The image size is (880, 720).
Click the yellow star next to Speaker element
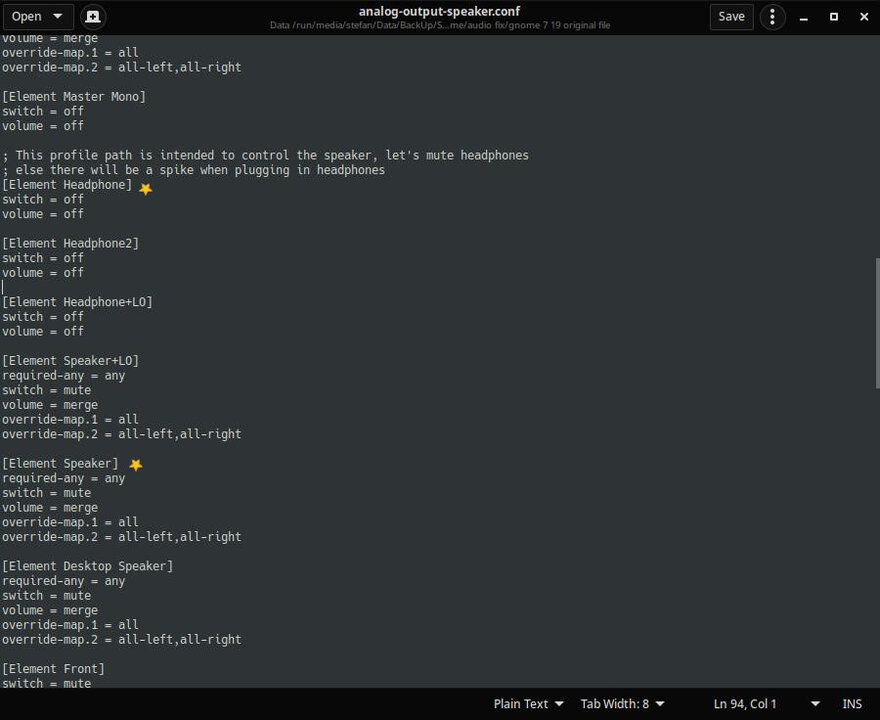[136, 465]
